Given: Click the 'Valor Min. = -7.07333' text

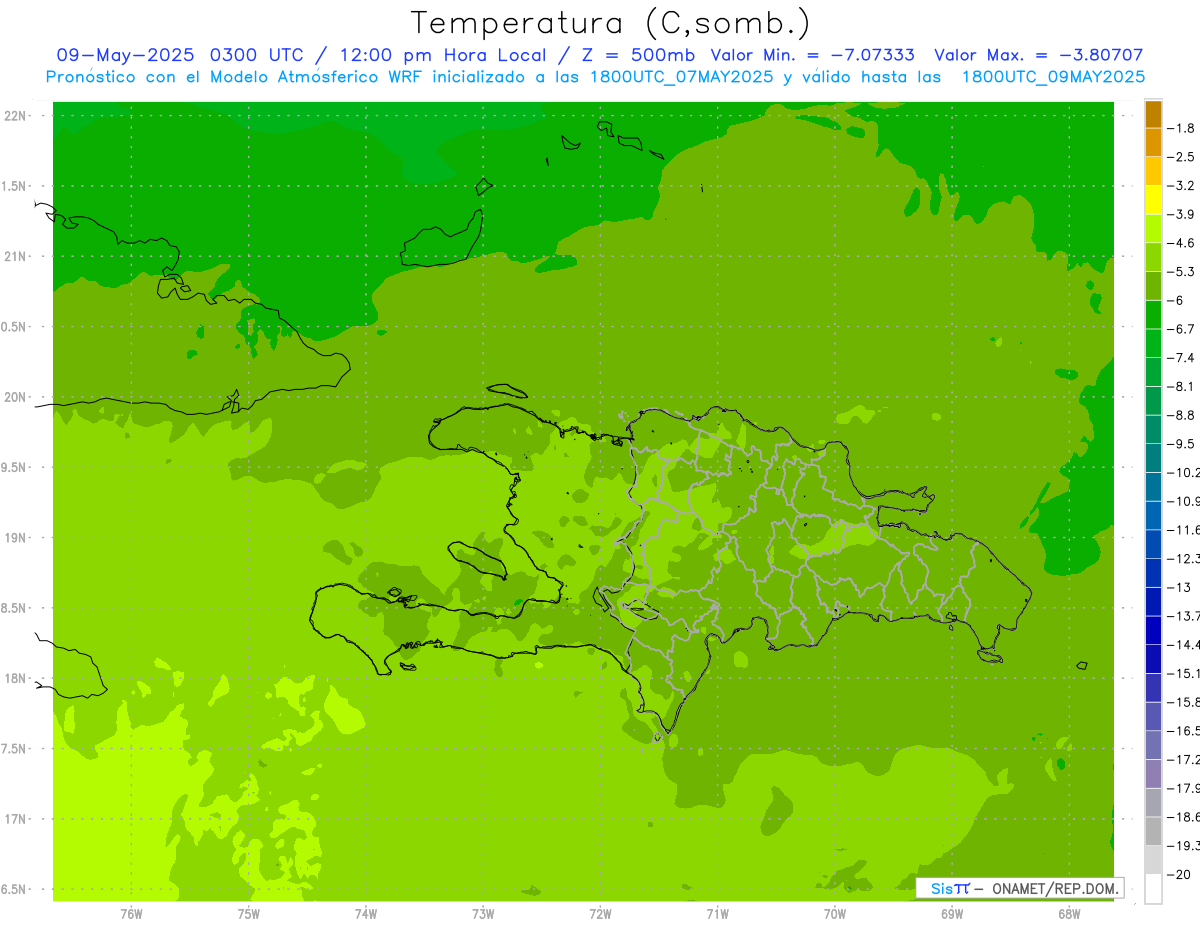Looking at the screenshot, I should tap(812, 55).
